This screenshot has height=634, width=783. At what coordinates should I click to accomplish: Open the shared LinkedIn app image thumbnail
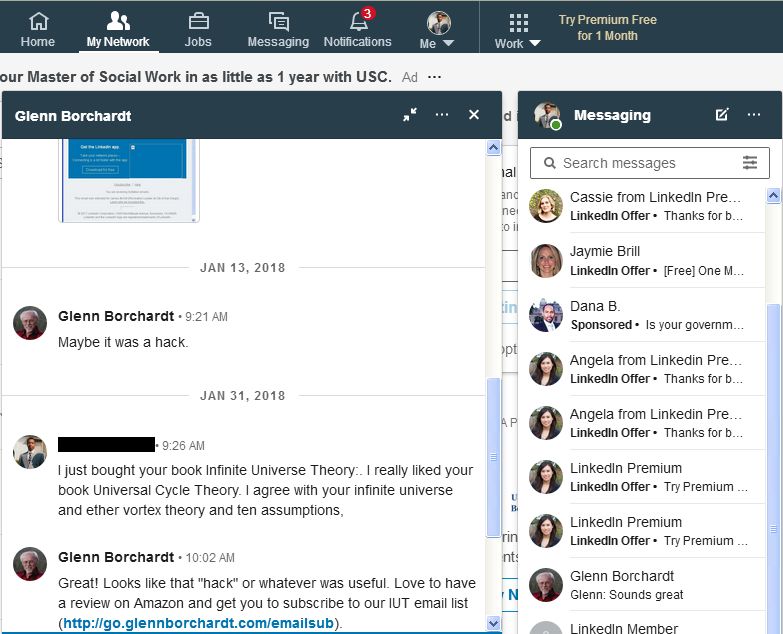tap(129, 181)
